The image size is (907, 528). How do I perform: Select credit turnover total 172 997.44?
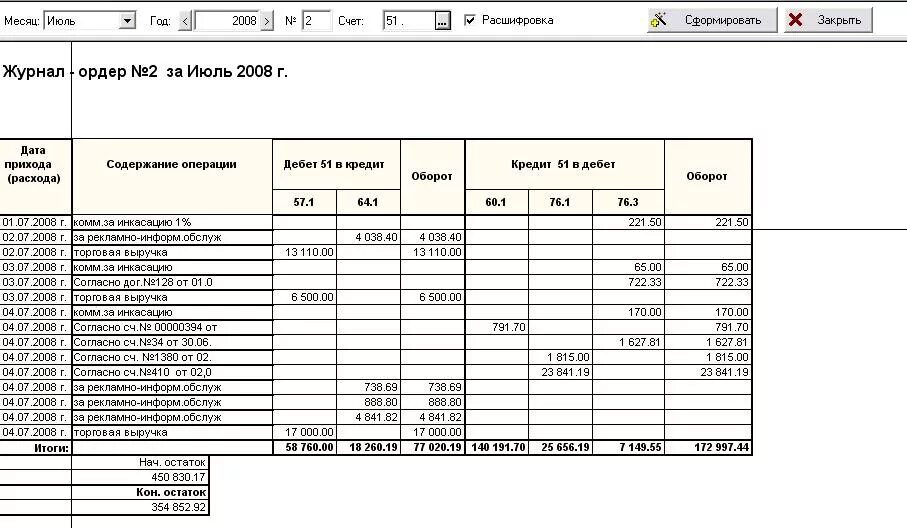[x=708, y=448]
